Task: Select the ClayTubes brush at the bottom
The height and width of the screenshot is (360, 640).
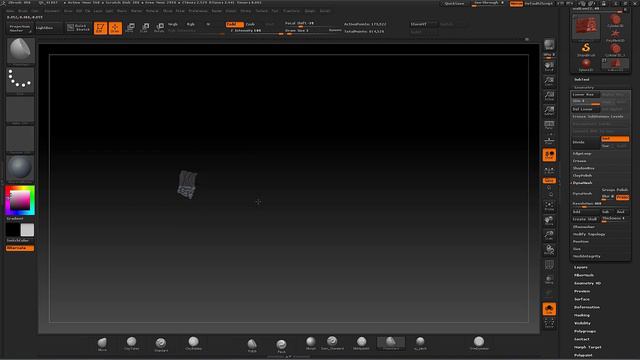Action: pos(131,344)
